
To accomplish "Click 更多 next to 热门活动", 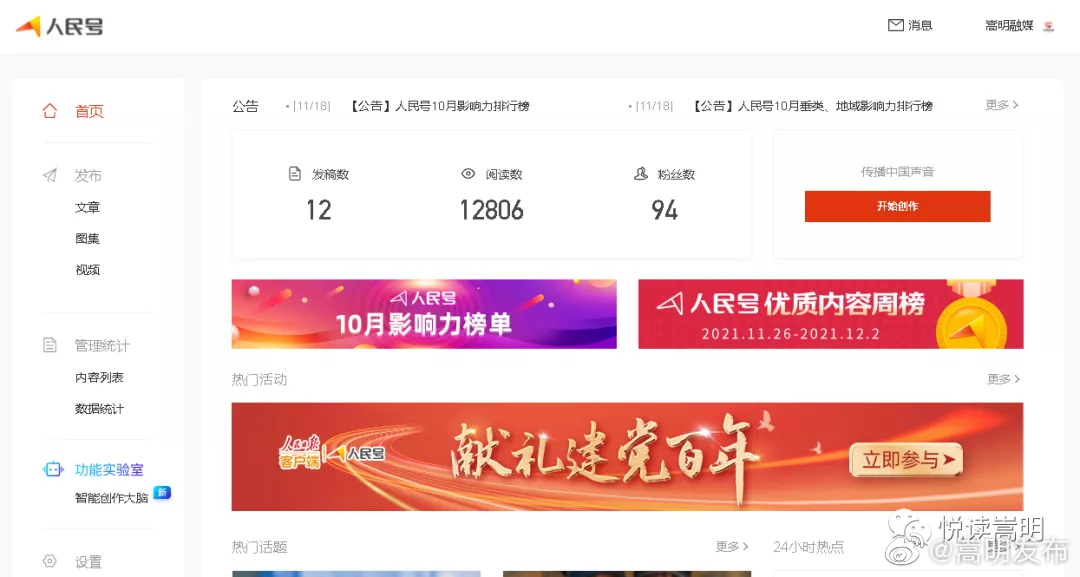I will tap(1003, 379).
